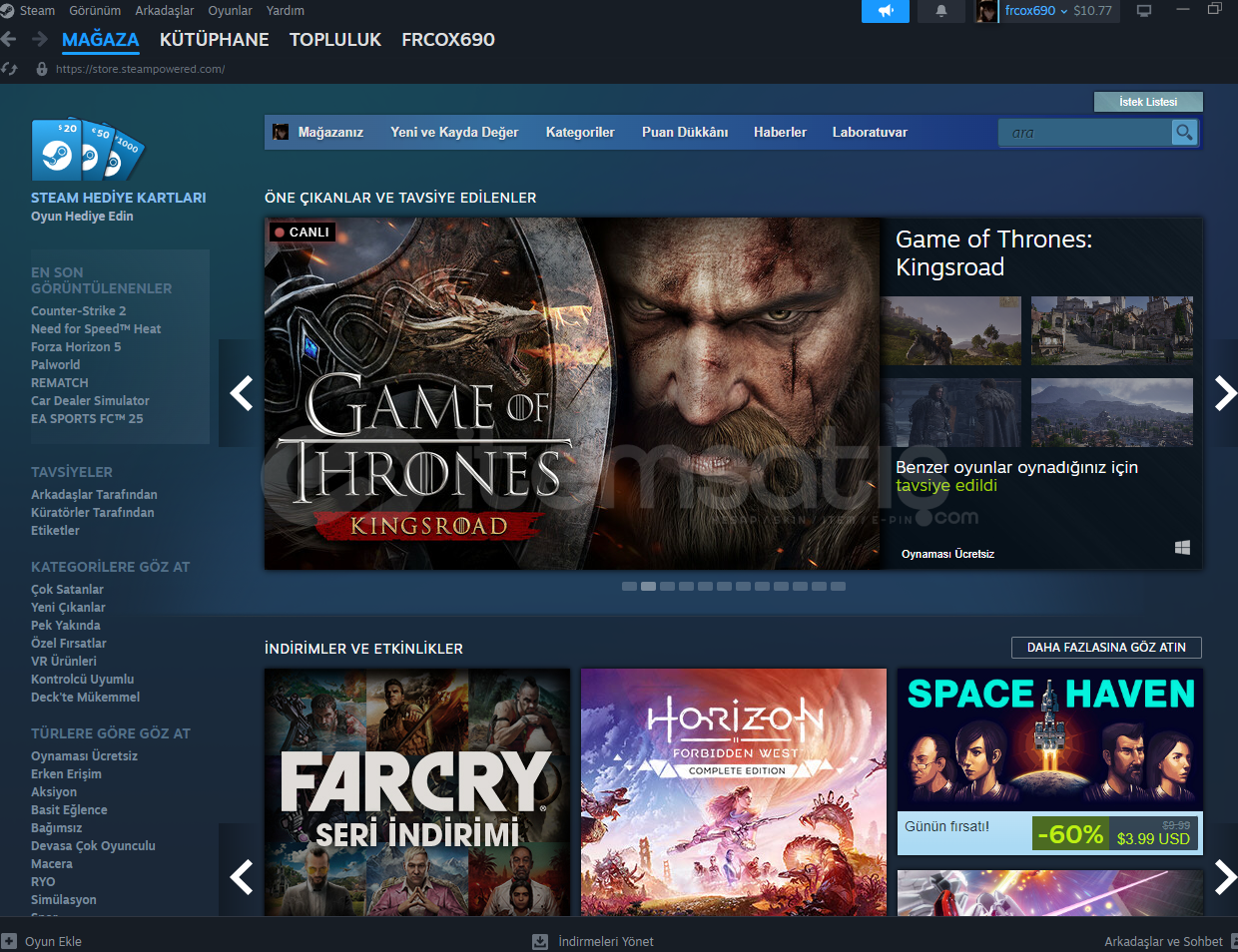Open the Oyunlar menu
The image size is (1238, 952).
pyautogui.click(x=230, y=11)
